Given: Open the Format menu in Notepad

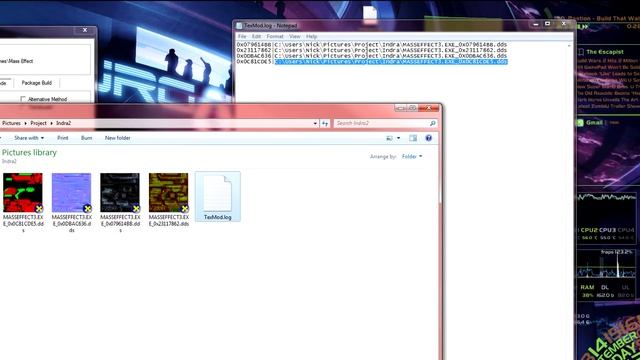Looking at the screenshot, I should [275, 36].
